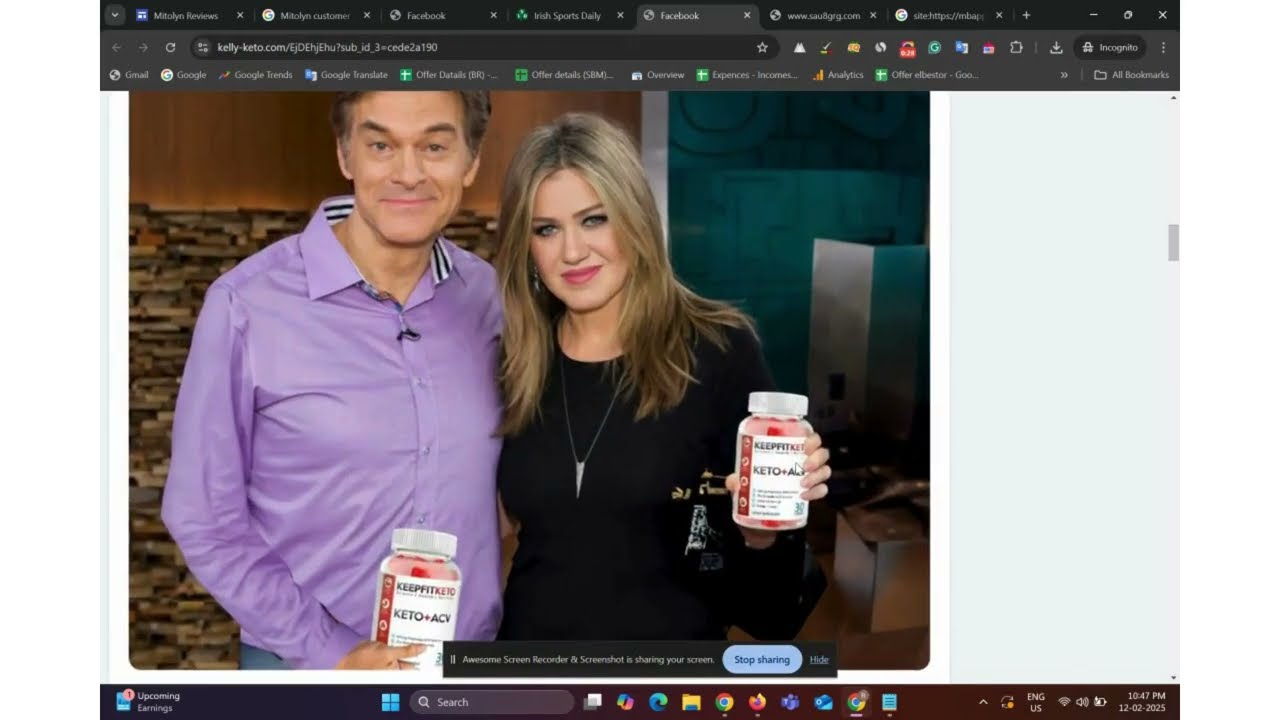Open File Explorer from the taskbar
The image size is (1280, 720).
[691, 702]
